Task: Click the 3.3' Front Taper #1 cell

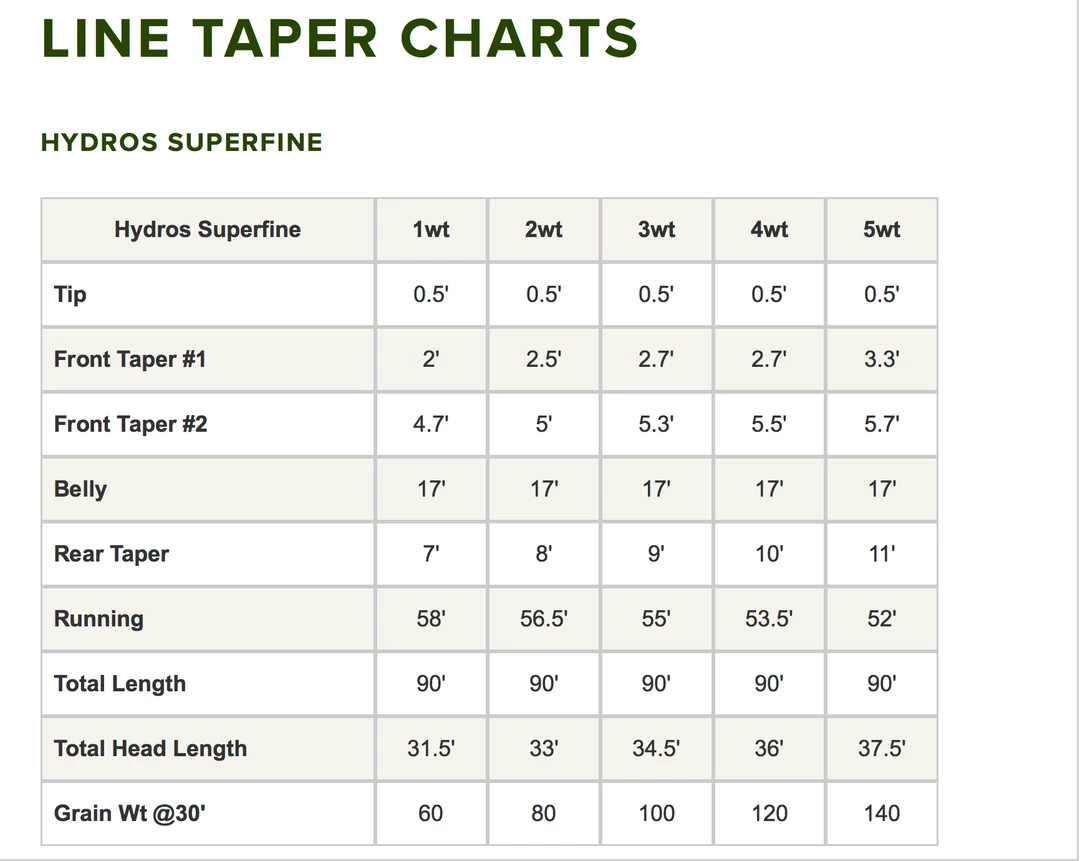Action: [881, 359]
